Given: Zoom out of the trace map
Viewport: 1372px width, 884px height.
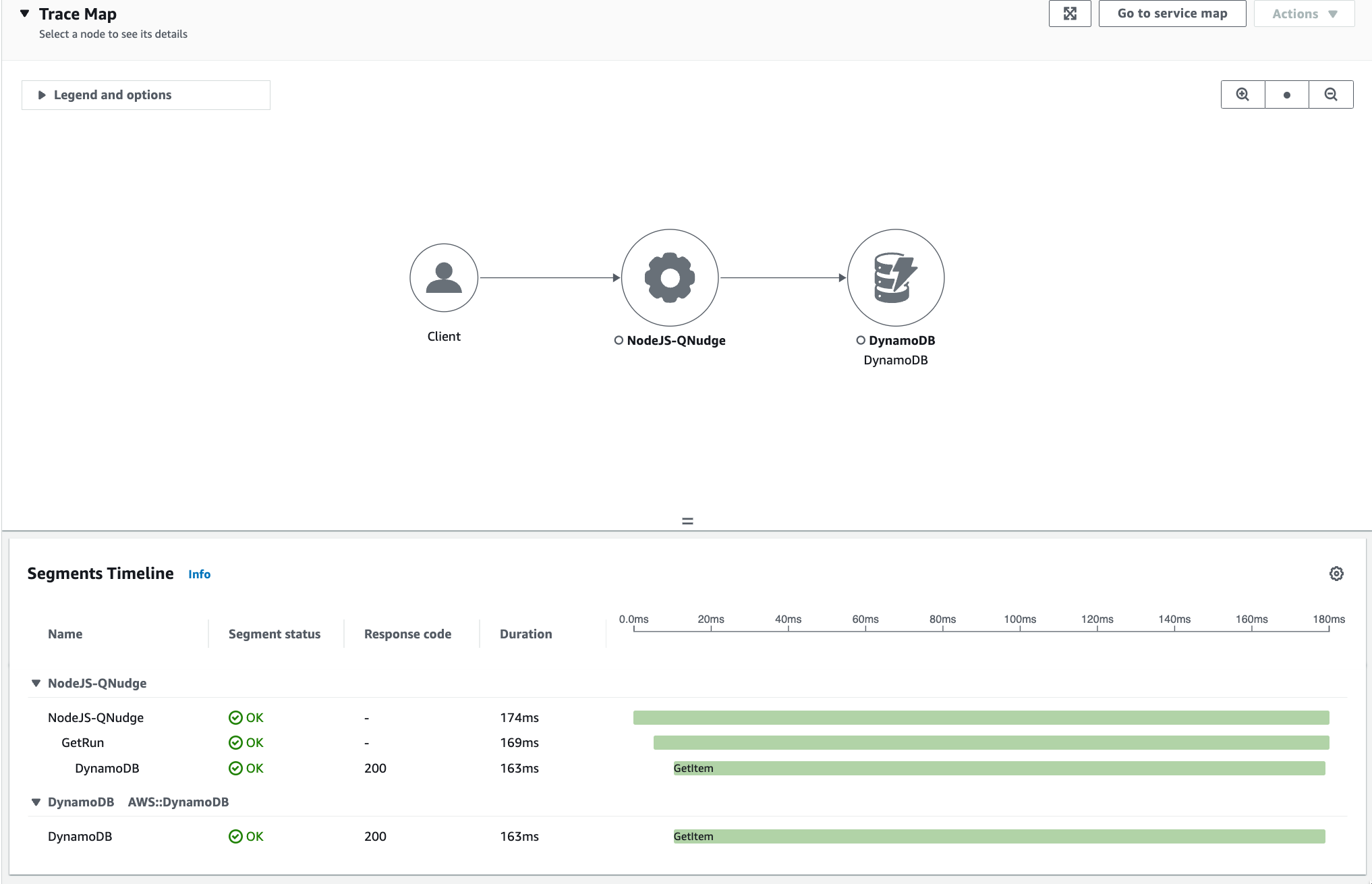Looking at the screenshot, I should tap(1330, 94).
